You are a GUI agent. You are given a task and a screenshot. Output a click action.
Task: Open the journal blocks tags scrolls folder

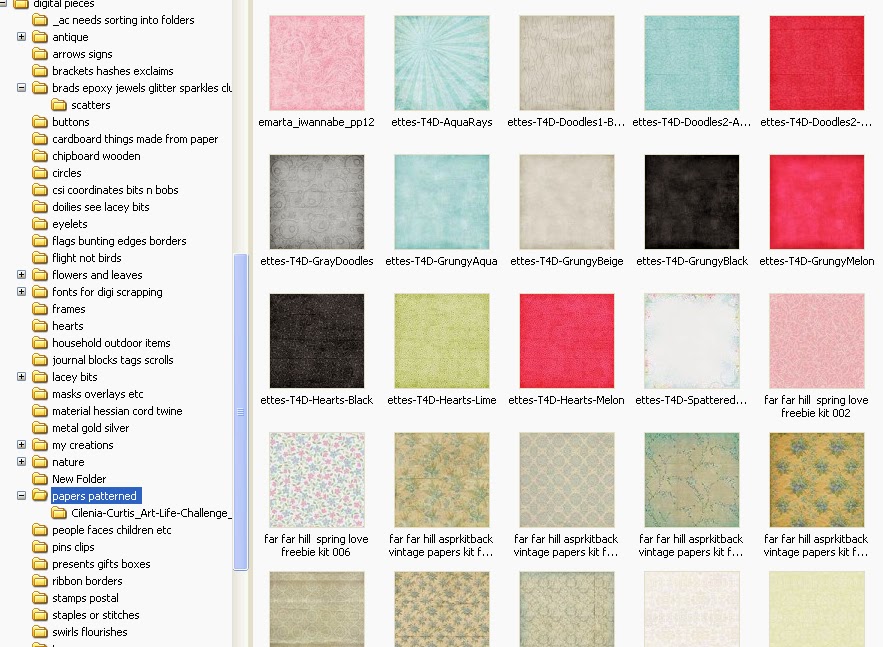tap(113, 360)
